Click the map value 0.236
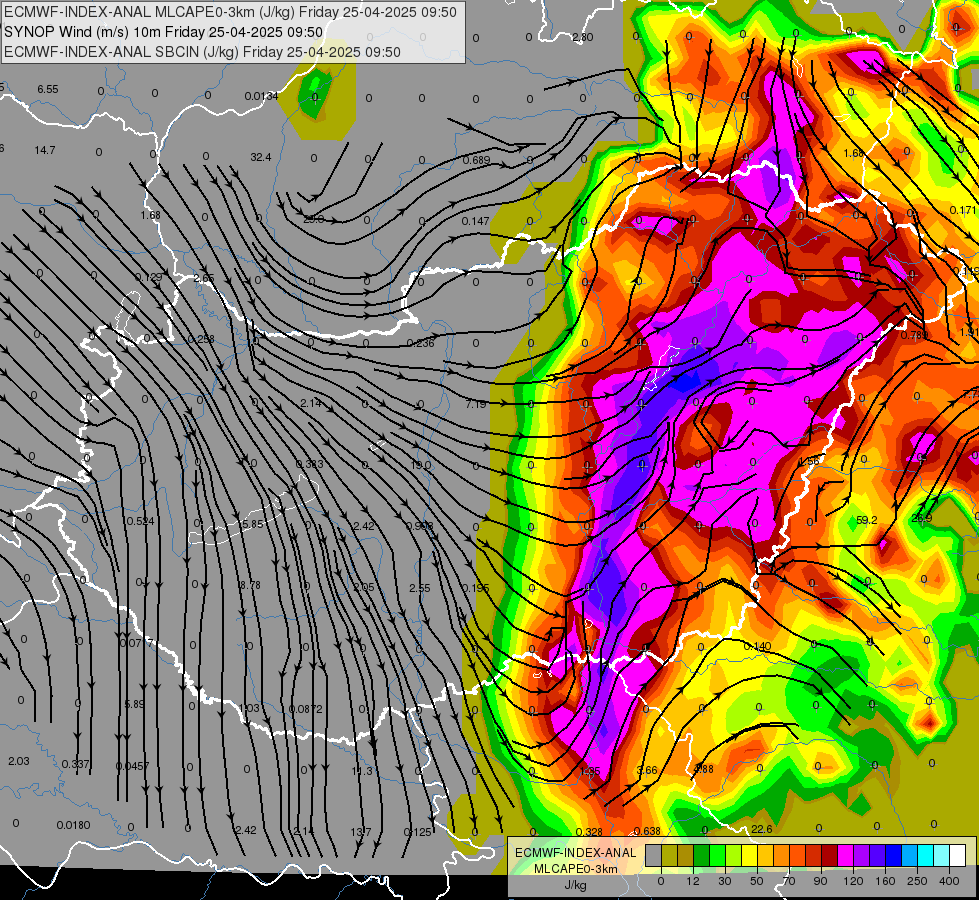 420,343
